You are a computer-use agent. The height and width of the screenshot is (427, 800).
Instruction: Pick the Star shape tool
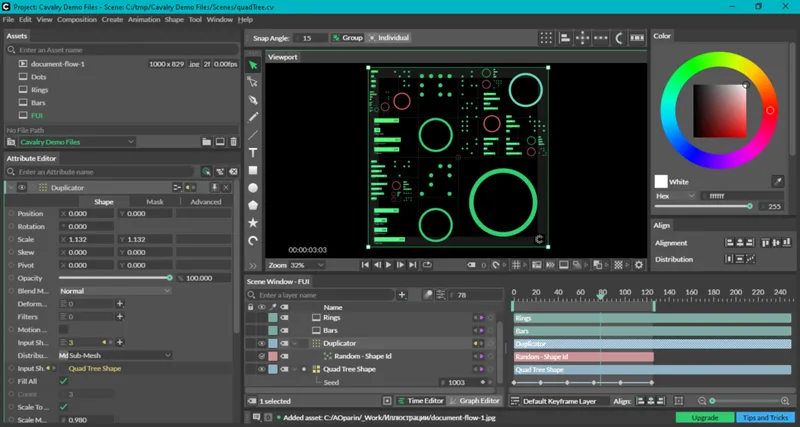(x=253, y=223)
